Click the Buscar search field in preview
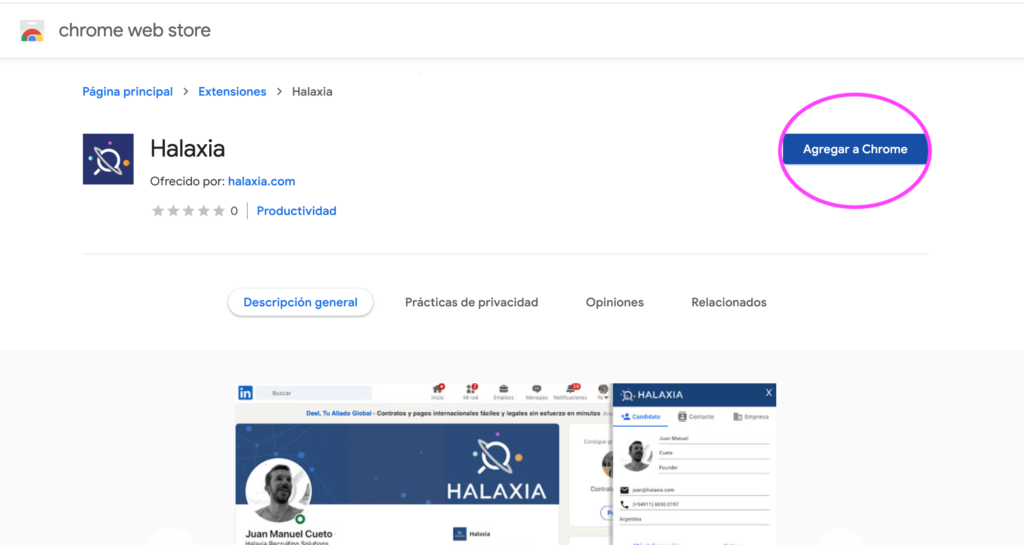Image resolution: width=1024 pixels, height=545 pixels. pyautogui.click(x=313, y=393)
